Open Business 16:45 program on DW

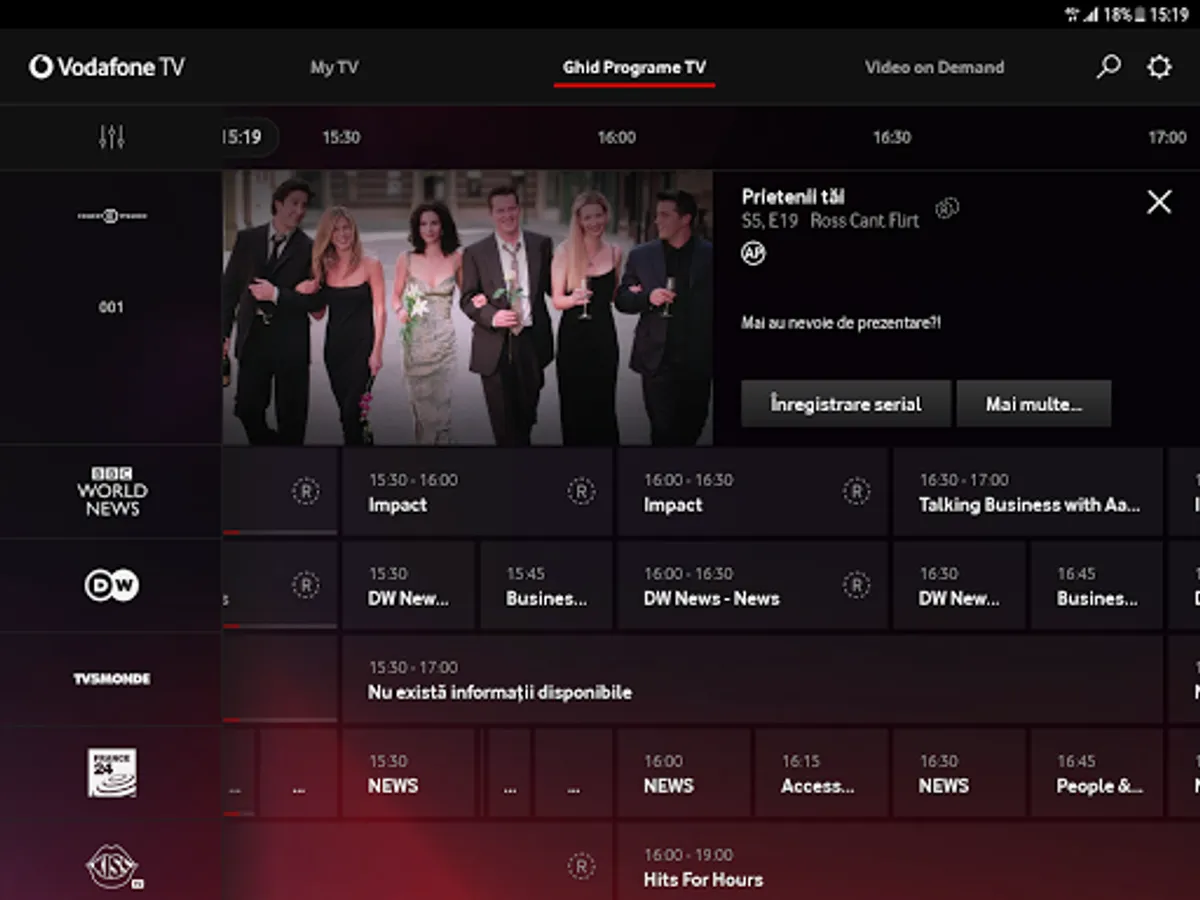click(1097, 585)
